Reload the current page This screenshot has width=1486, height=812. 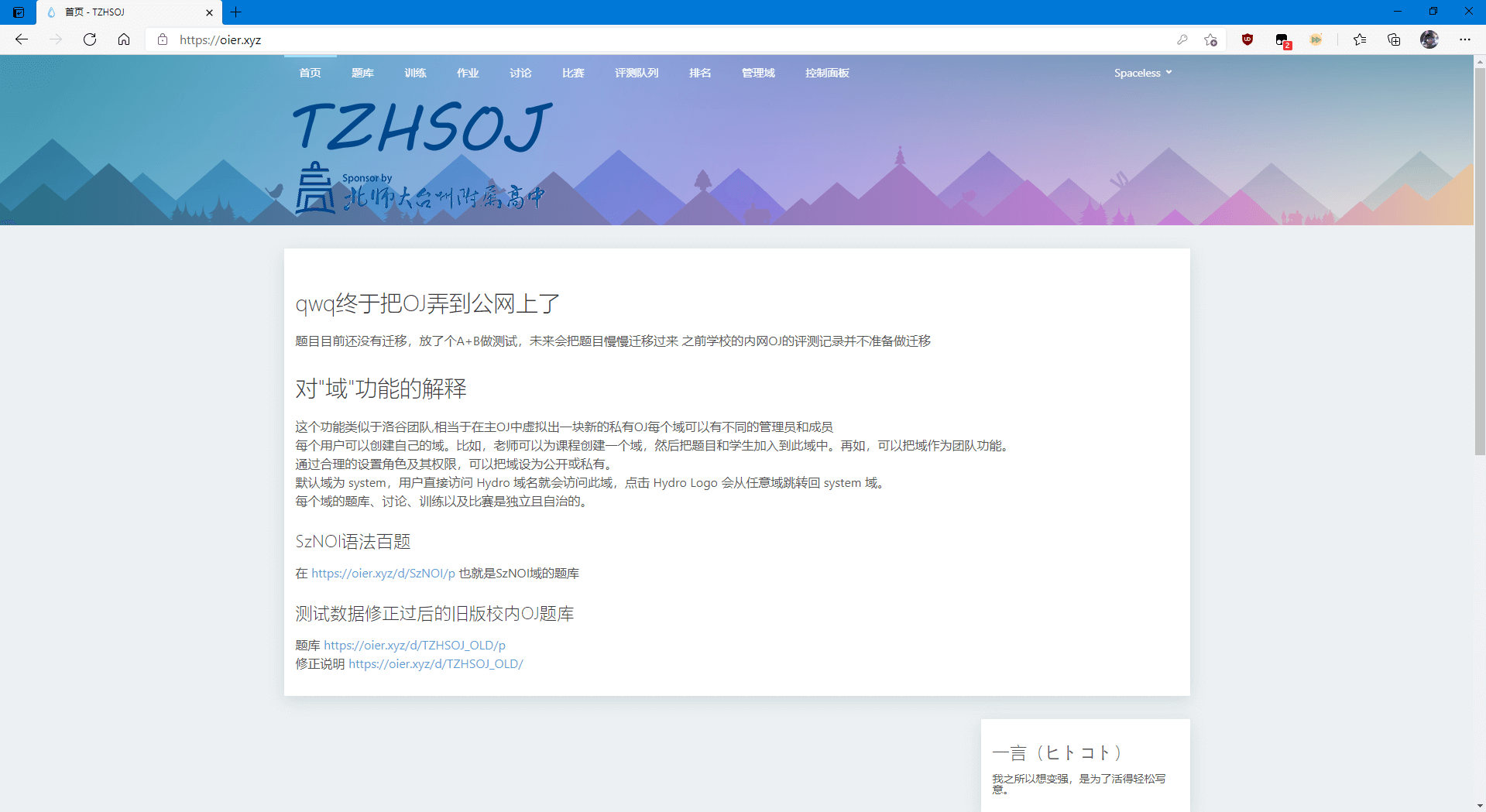90,39
